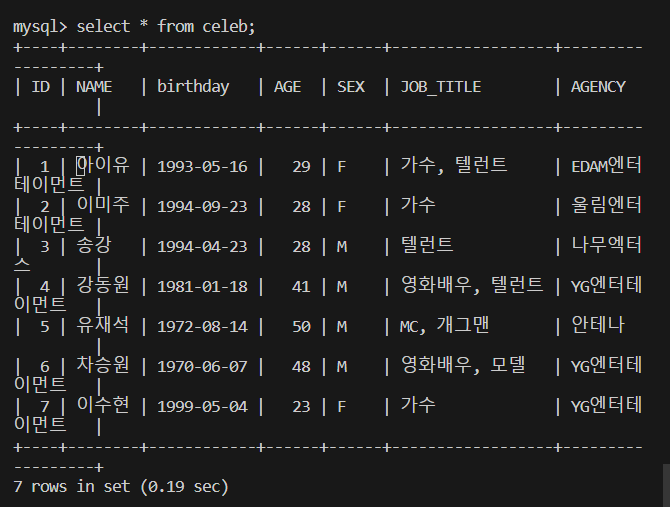670x507 pixels.
Task: Click age value 50
Action: (x=301, y=327)
